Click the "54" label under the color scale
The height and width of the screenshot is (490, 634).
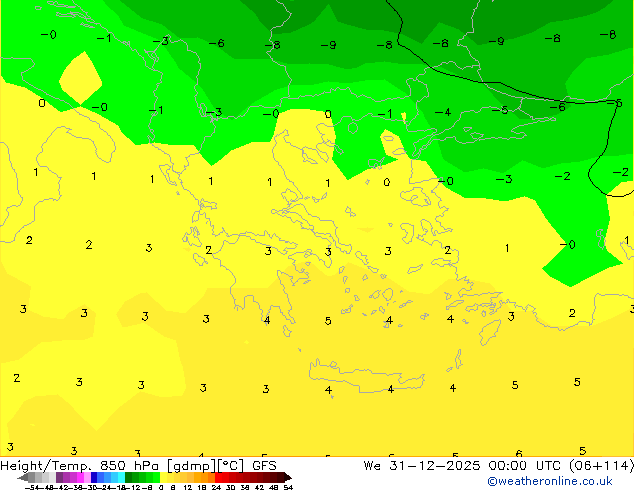coord(287,487)
